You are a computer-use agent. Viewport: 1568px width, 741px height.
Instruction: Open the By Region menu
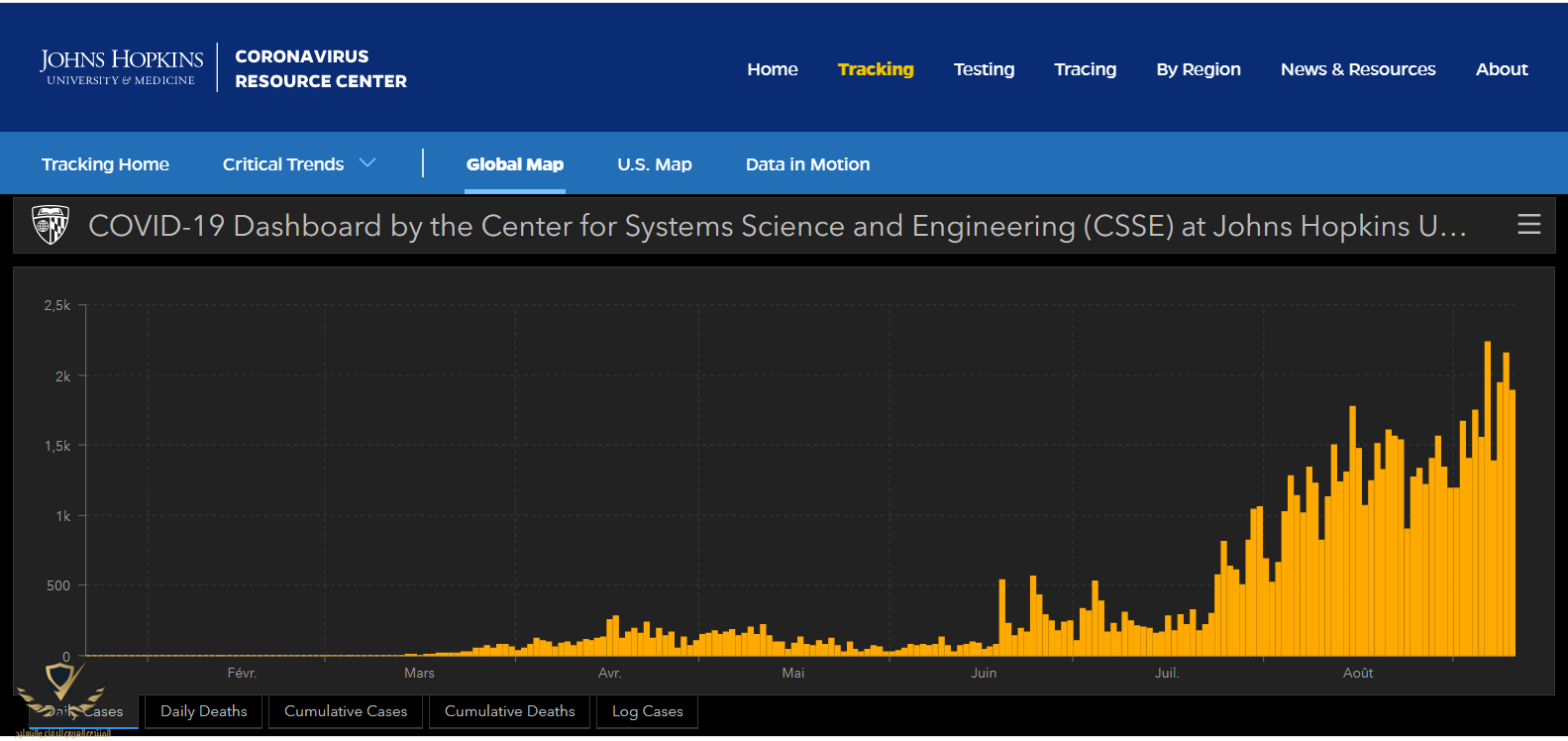(x=1198, y=69)
